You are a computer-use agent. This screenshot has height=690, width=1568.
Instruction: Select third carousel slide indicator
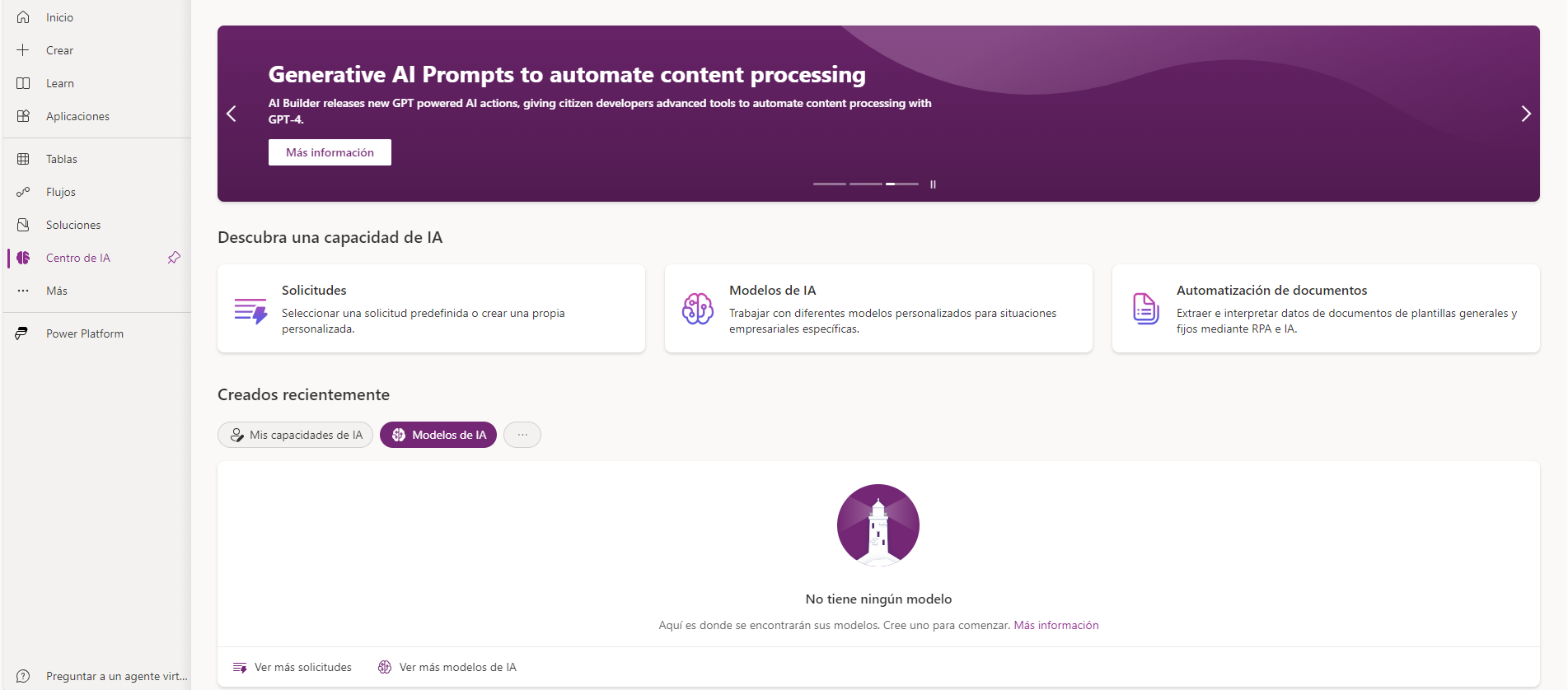[x=902, y=184]
